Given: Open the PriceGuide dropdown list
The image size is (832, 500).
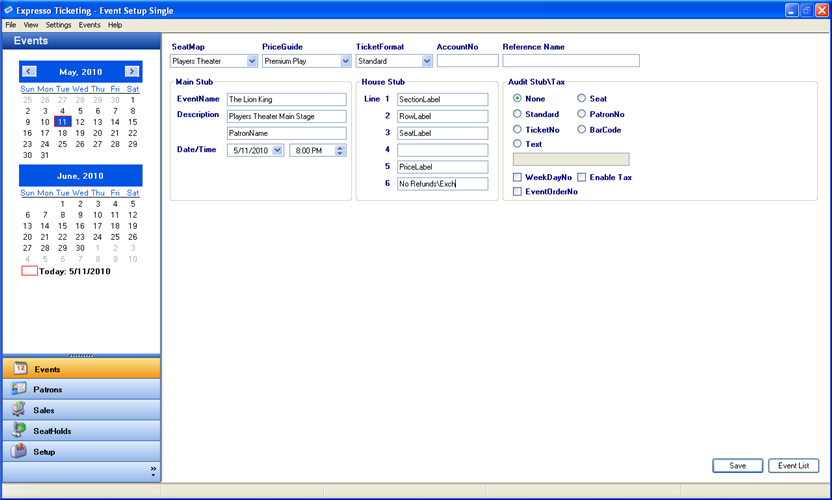Looking at the screenshot, I should 343,61.
